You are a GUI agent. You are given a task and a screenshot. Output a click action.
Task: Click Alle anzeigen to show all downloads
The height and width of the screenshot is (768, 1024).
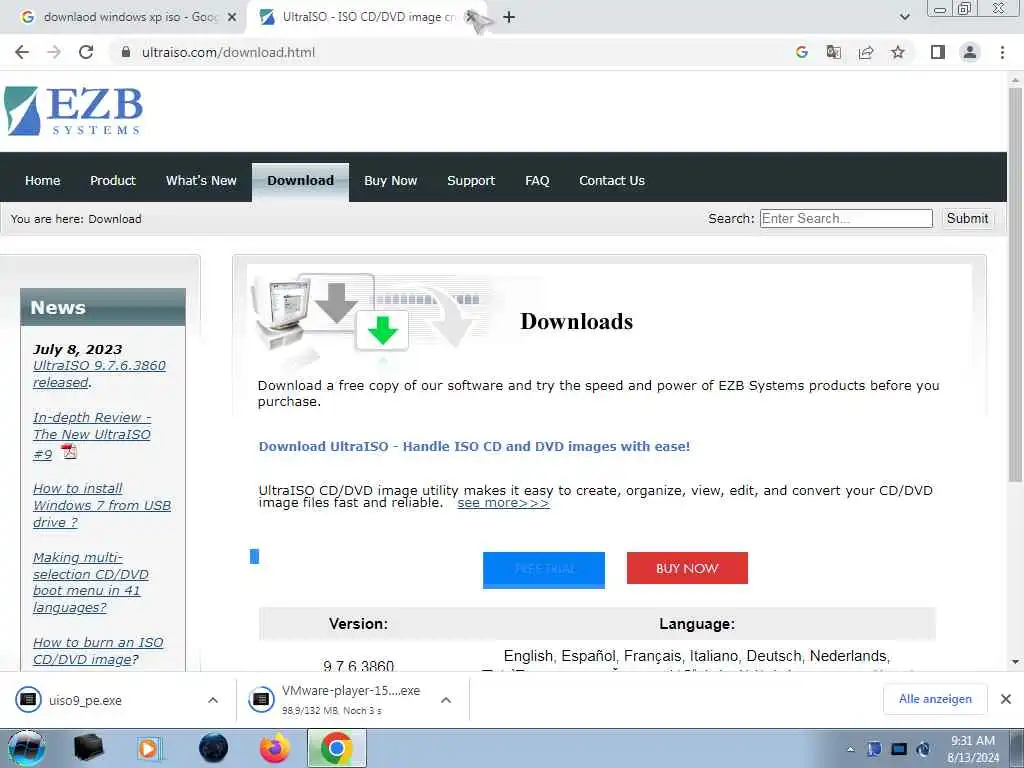[935, 699]
